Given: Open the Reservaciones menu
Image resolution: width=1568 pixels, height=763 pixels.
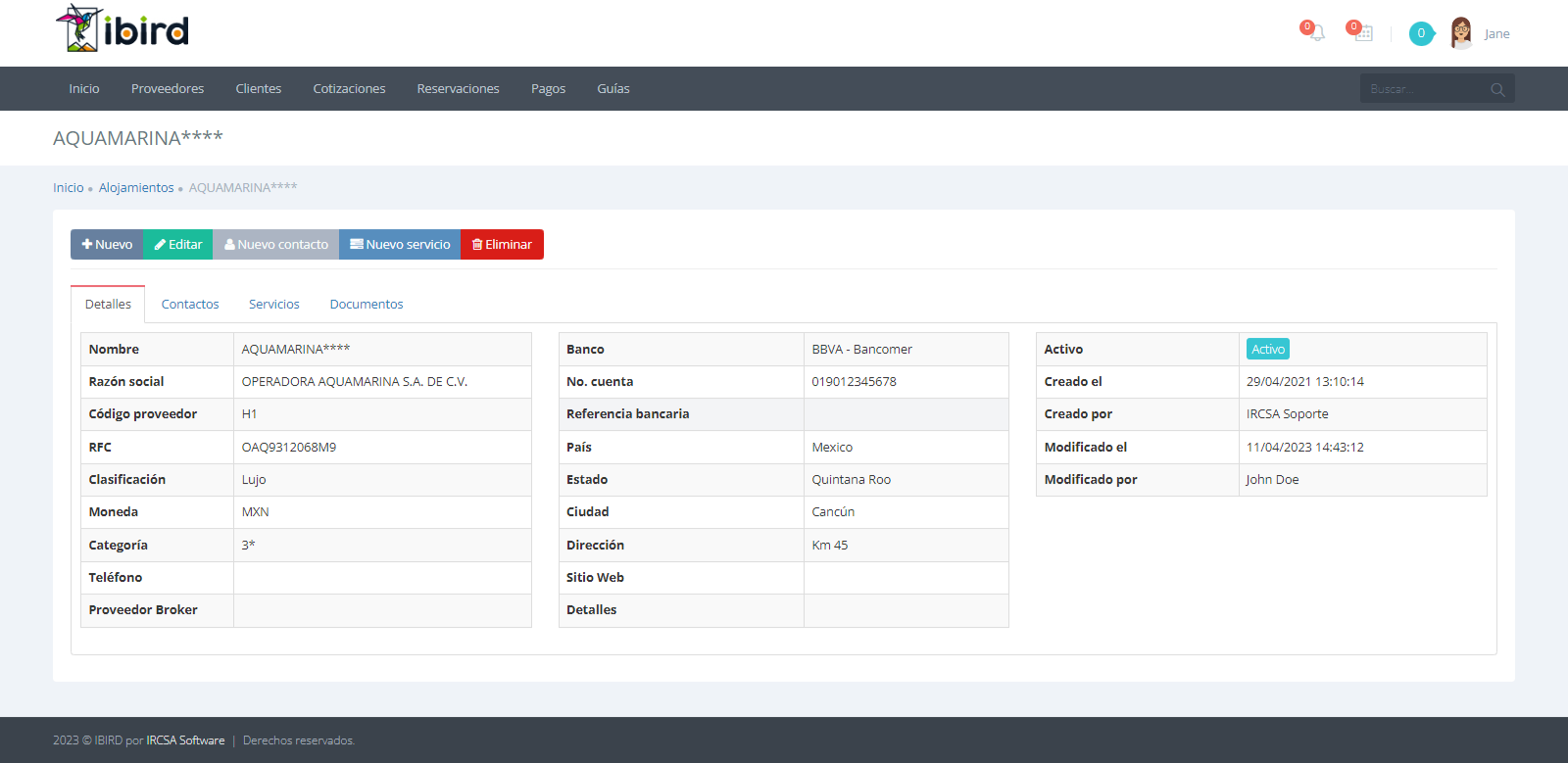Looking at the screenshot, I should [459, 88].
